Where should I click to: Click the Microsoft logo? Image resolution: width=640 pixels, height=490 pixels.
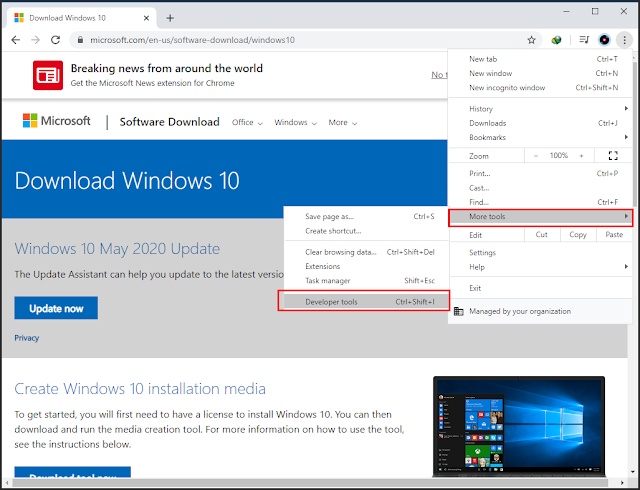[57, 120]
